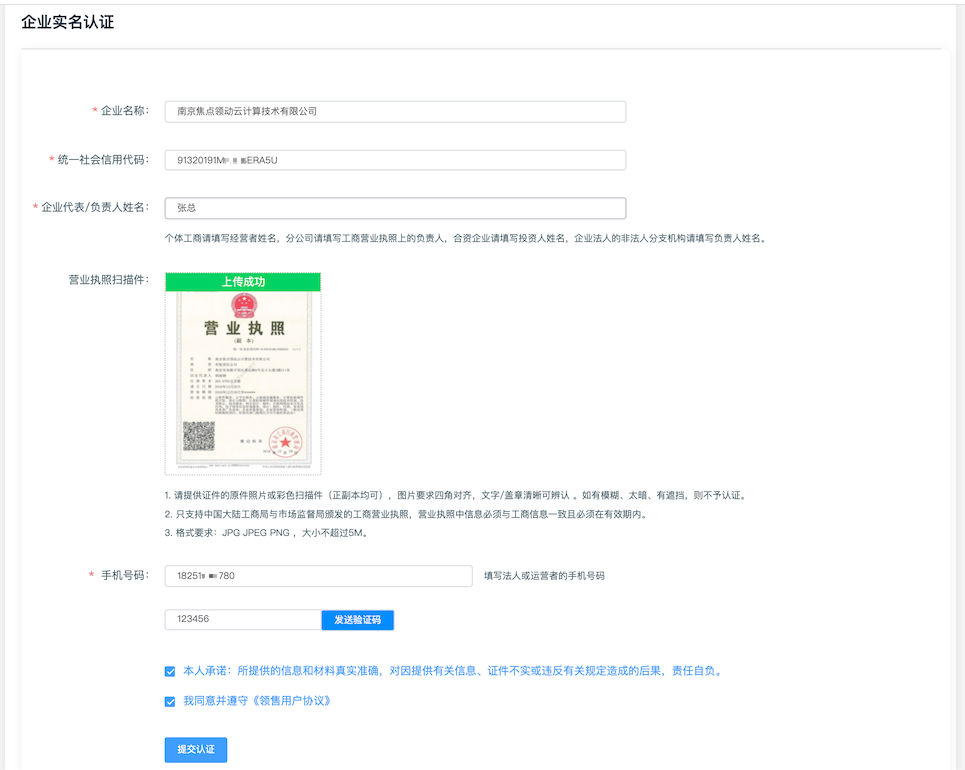Click the blue 发送验证码 button
This screenshot has height=770, width=965.
(357, 619)
